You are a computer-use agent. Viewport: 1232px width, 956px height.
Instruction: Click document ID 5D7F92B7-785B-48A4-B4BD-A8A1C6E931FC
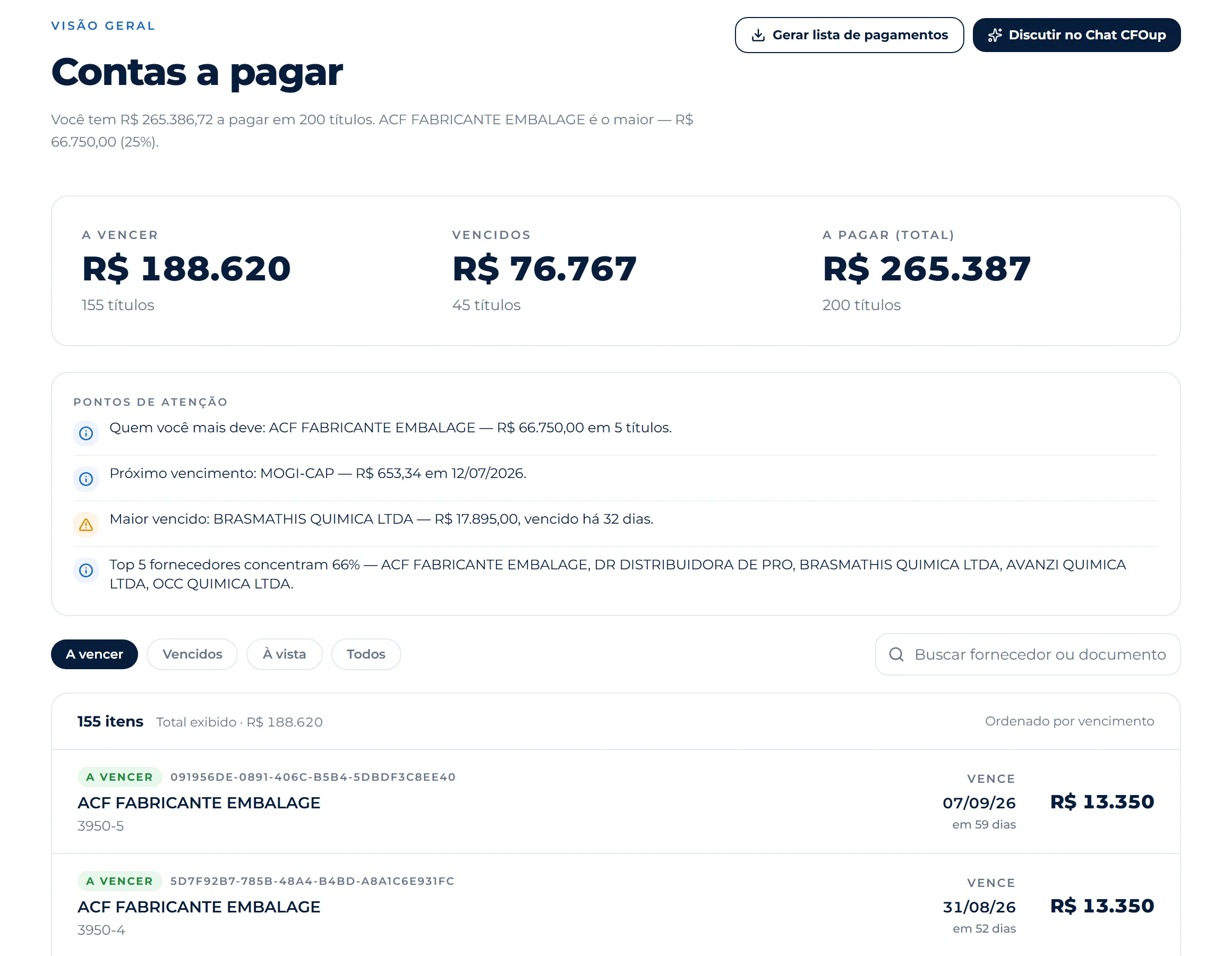(x=312, y=881)
